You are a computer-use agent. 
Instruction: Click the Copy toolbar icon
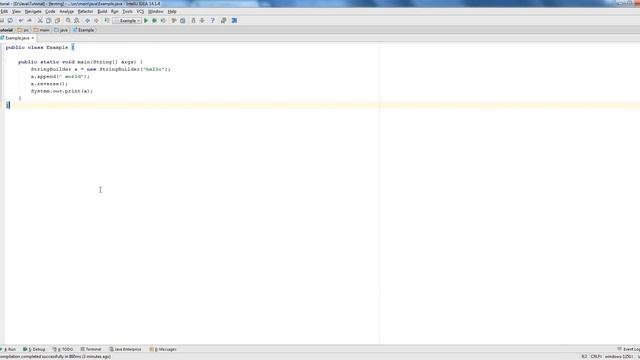[49, 20]
